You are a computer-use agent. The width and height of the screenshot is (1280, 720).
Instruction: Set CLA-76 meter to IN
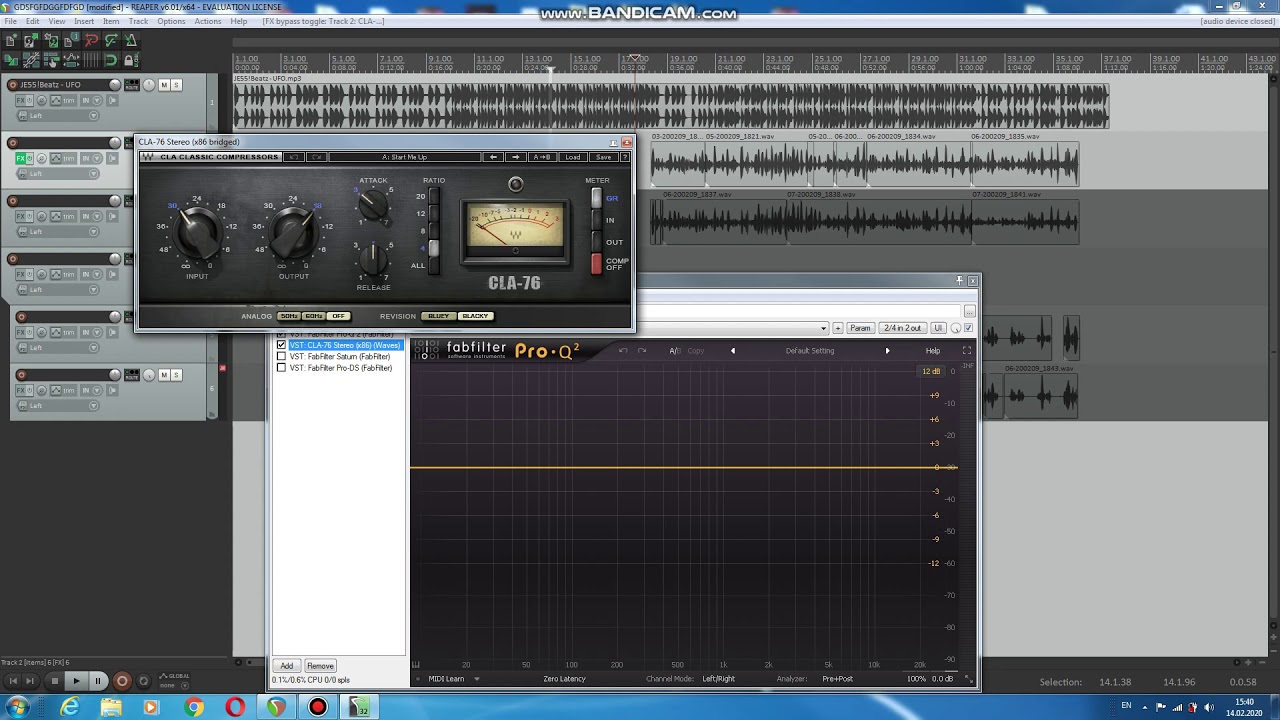[x=597, y=220]
